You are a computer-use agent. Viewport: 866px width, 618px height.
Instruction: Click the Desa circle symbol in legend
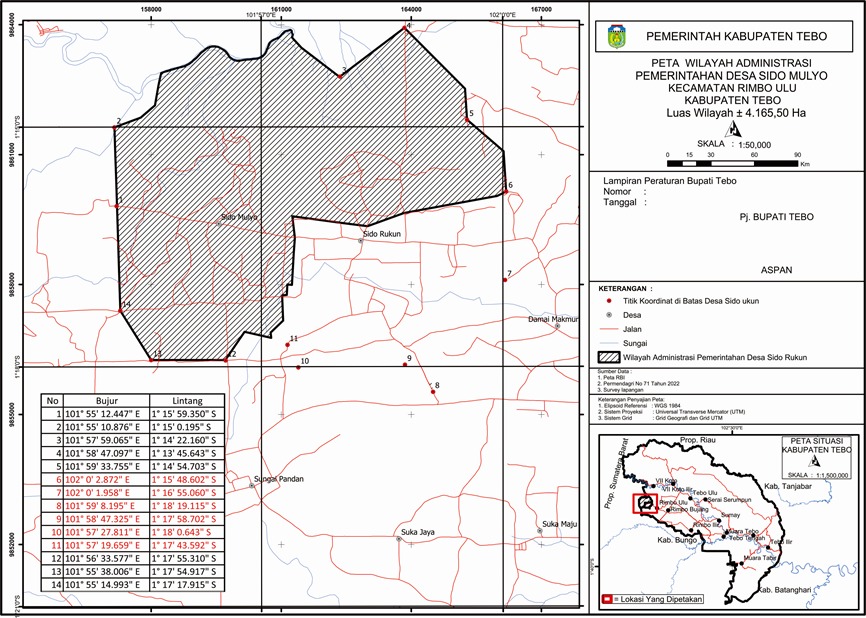(609, 313)
